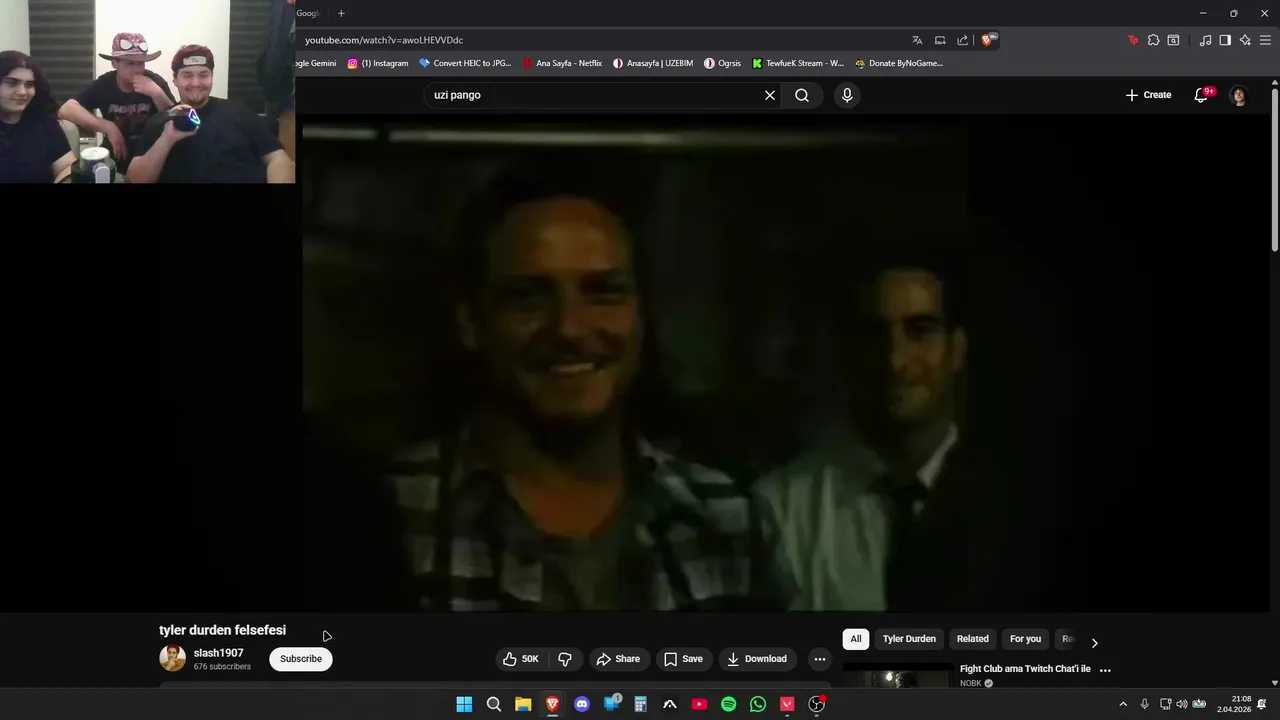Share the video
Screen dimensions: 1280x720
618,659
